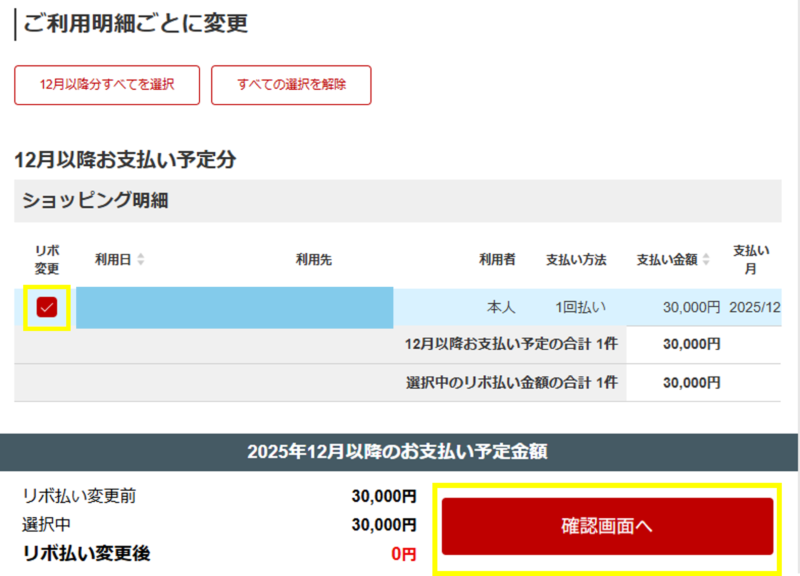Select the 本人 cell in the row
Viewport: 800px width, 576px height.
coord(500,307)
